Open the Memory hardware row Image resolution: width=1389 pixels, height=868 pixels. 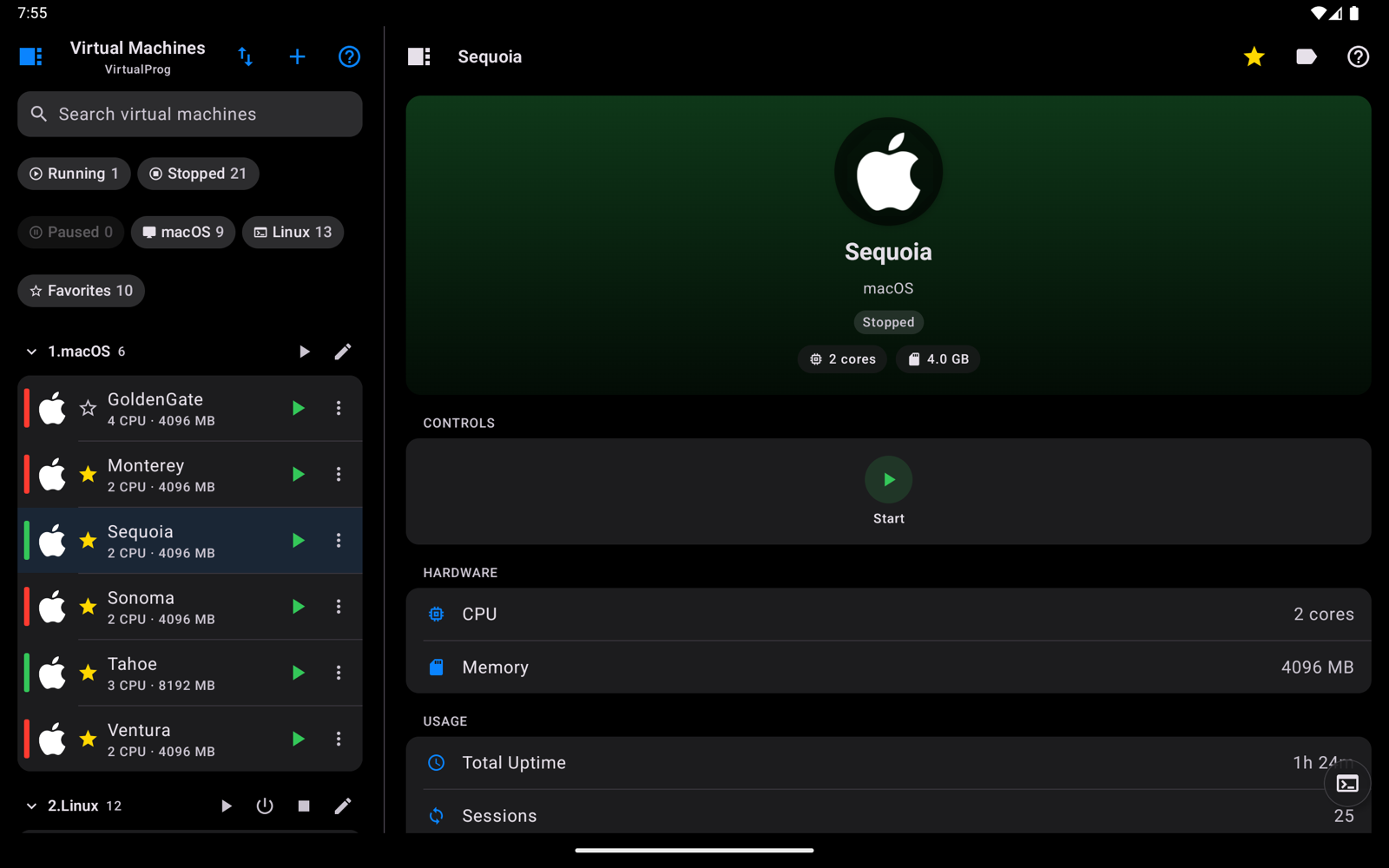coord(888,667)
